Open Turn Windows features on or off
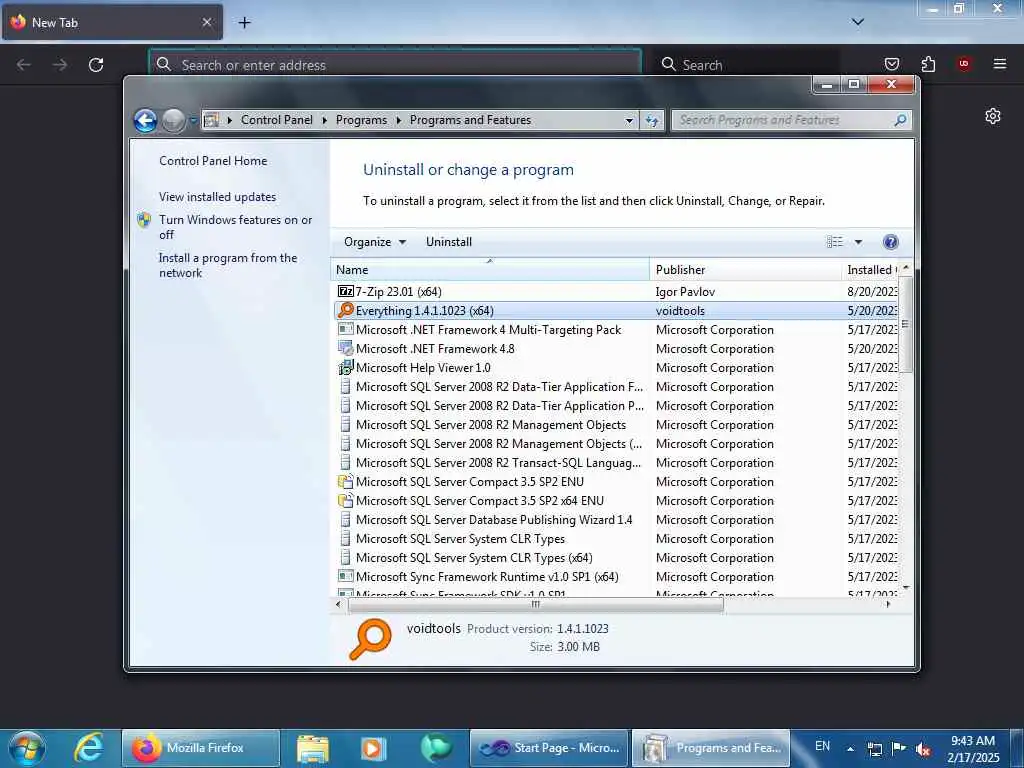1024x768 pixels. point(235,227)
